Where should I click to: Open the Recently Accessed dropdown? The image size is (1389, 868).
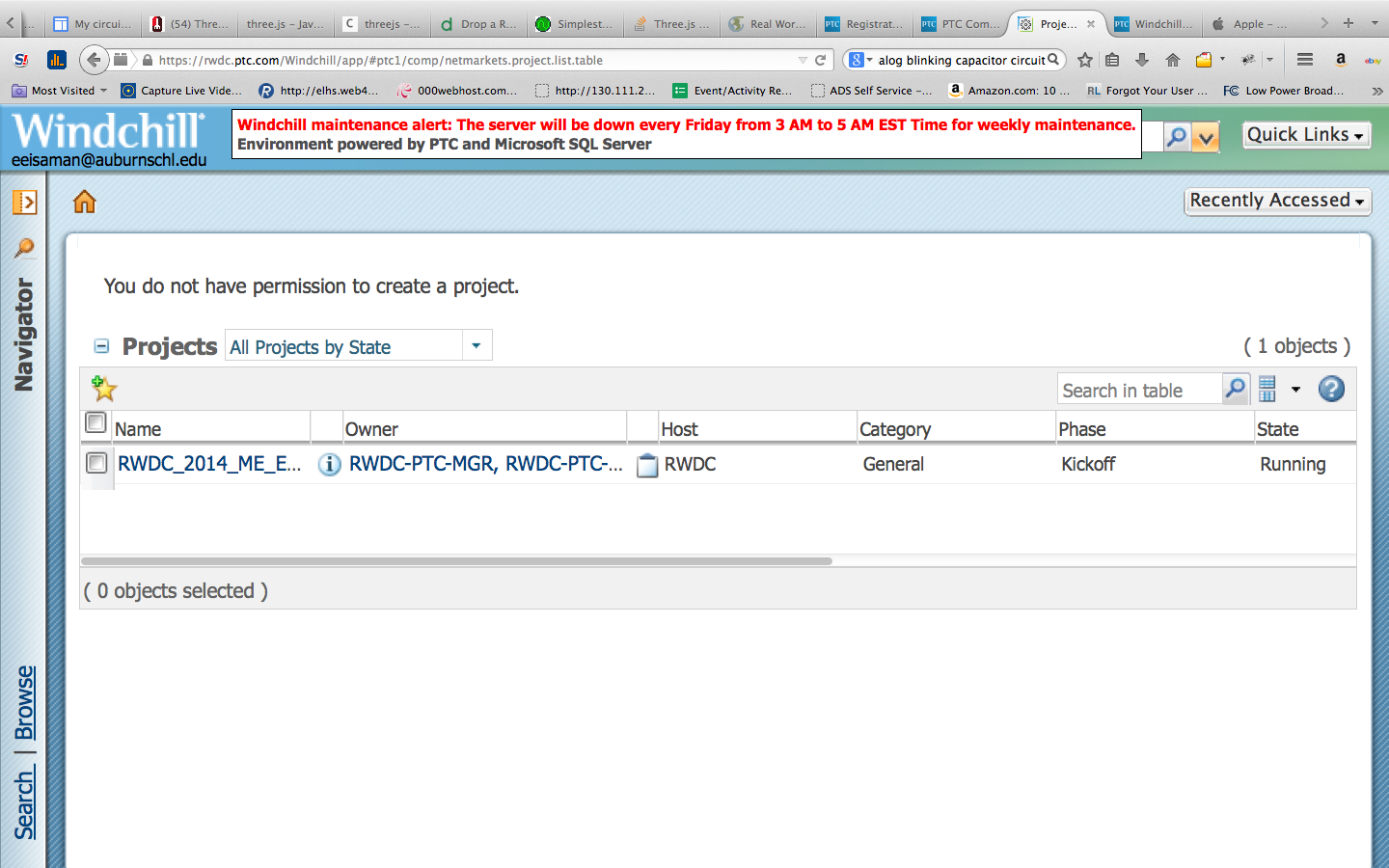click(1277, 201)
